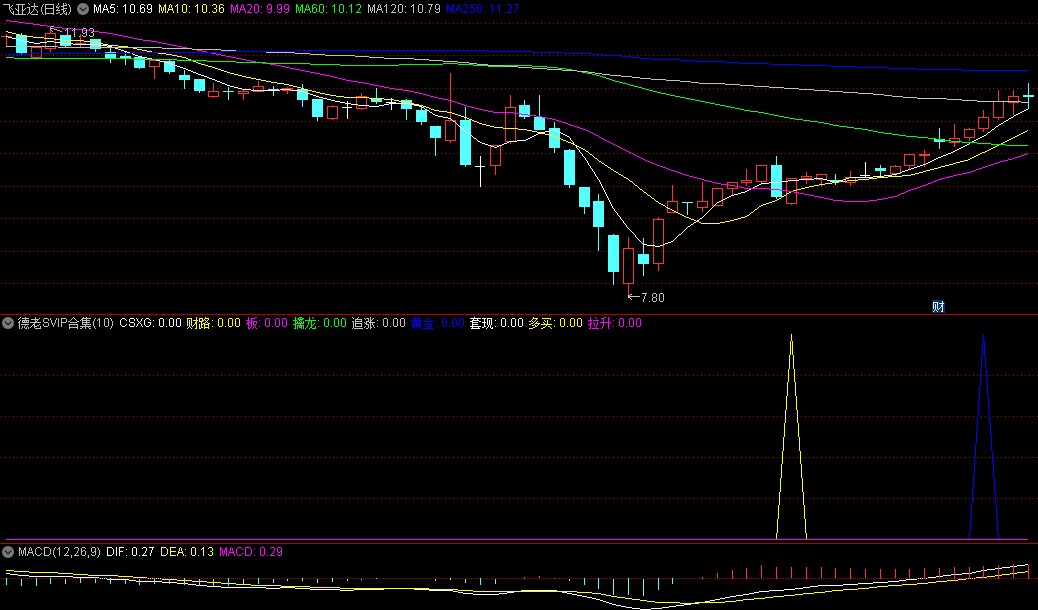Click the yellow signal spike peak
Screen dimensions: 1038x610
coord(791,336)
